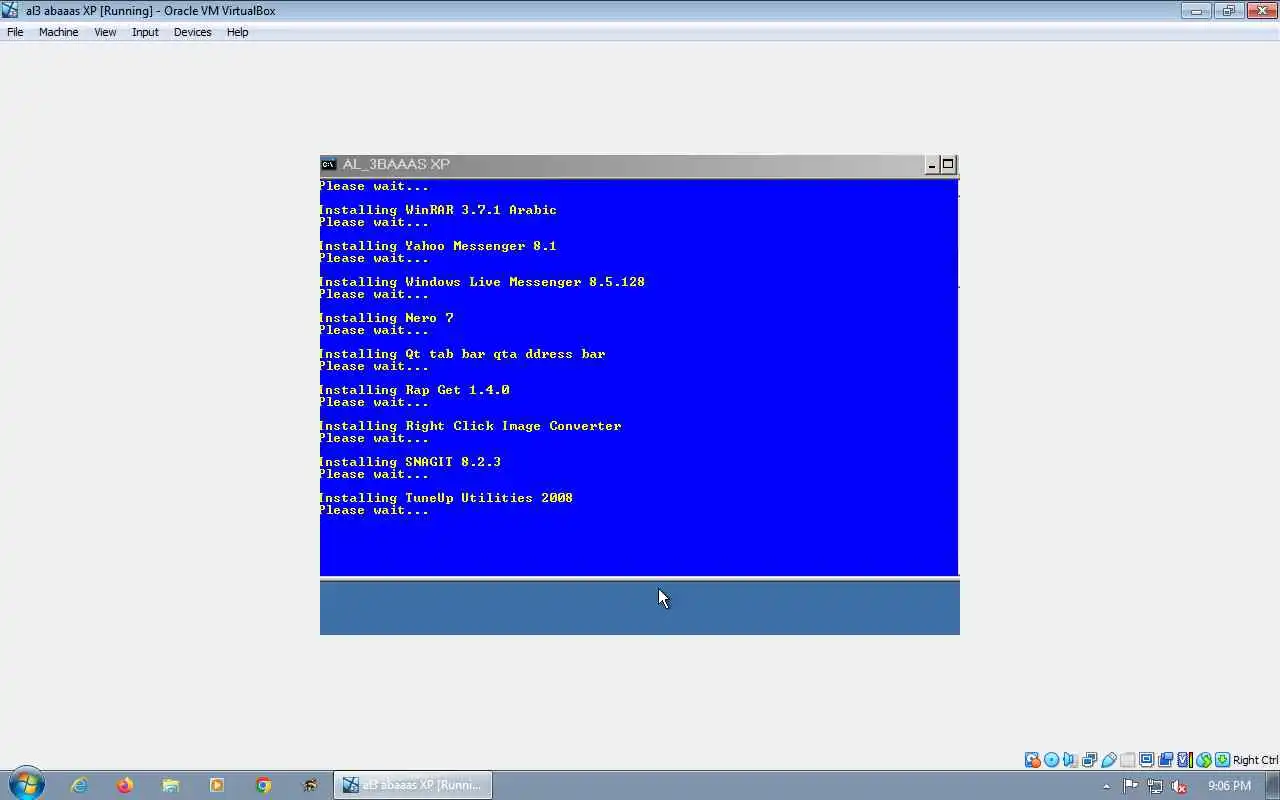Screen dimensions: 1280x800
Task: Open the Action Center flag icon
Action: 1131,786
